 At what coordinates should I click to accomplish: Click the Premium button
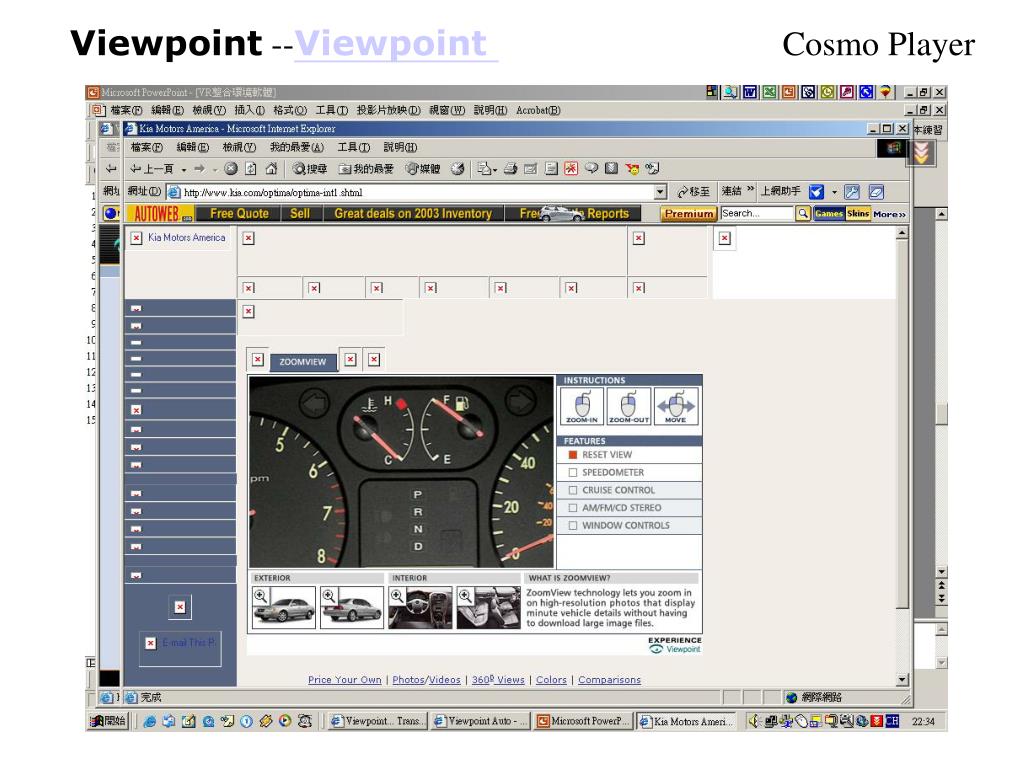(689, 214)
